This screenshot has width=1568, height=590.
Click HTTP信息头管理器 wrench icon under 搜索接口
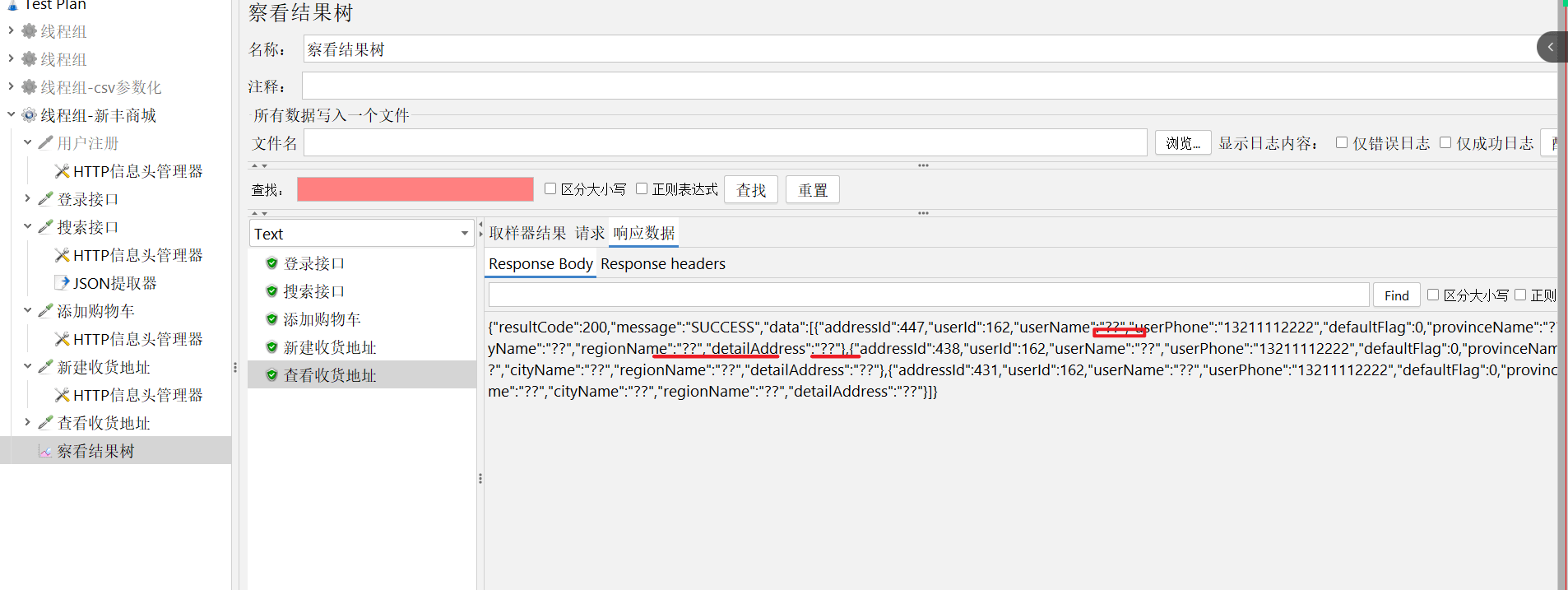pos(62,255)
